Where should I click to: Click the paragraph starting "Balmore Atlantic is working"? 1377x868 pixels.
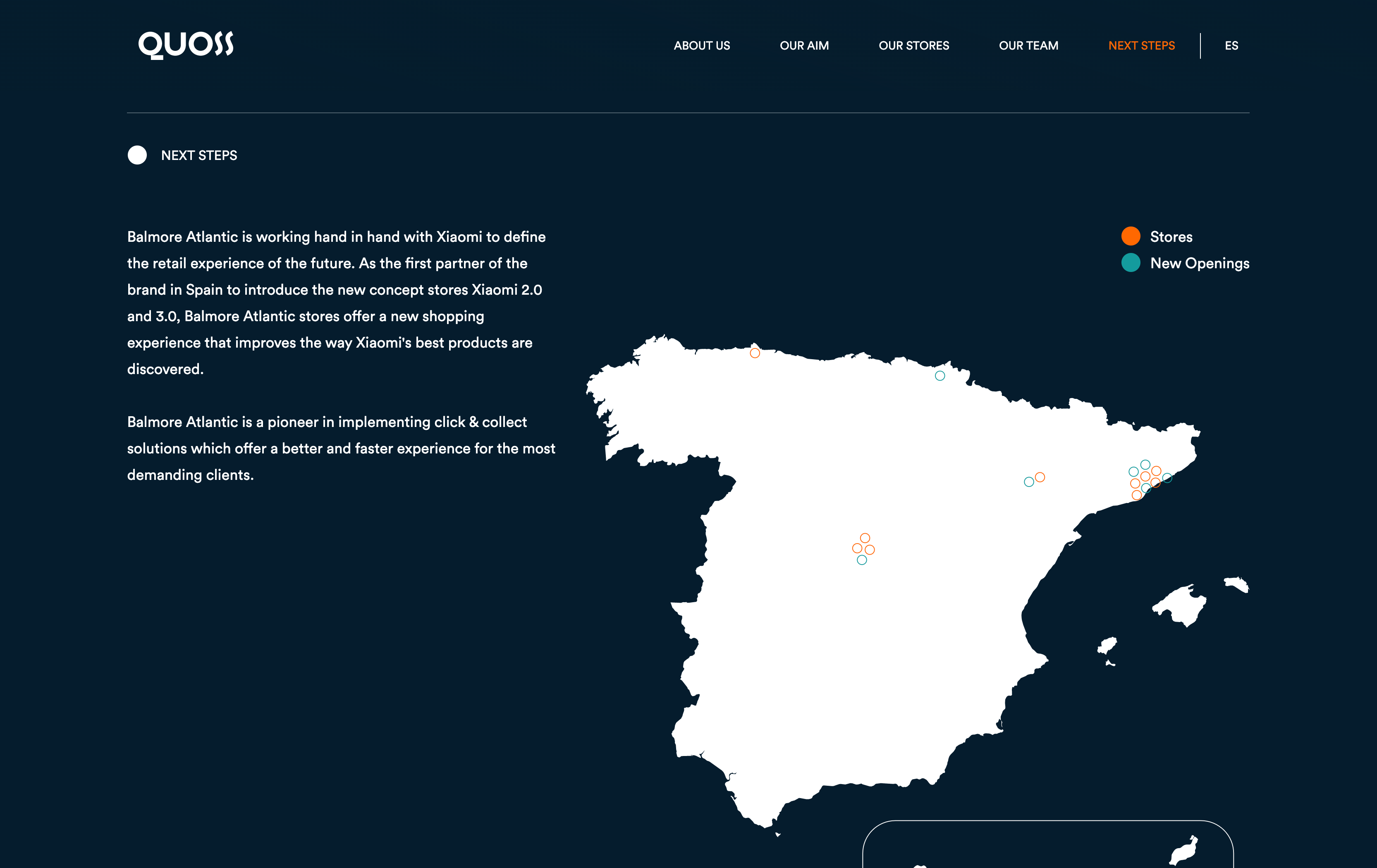pos(336,303)
